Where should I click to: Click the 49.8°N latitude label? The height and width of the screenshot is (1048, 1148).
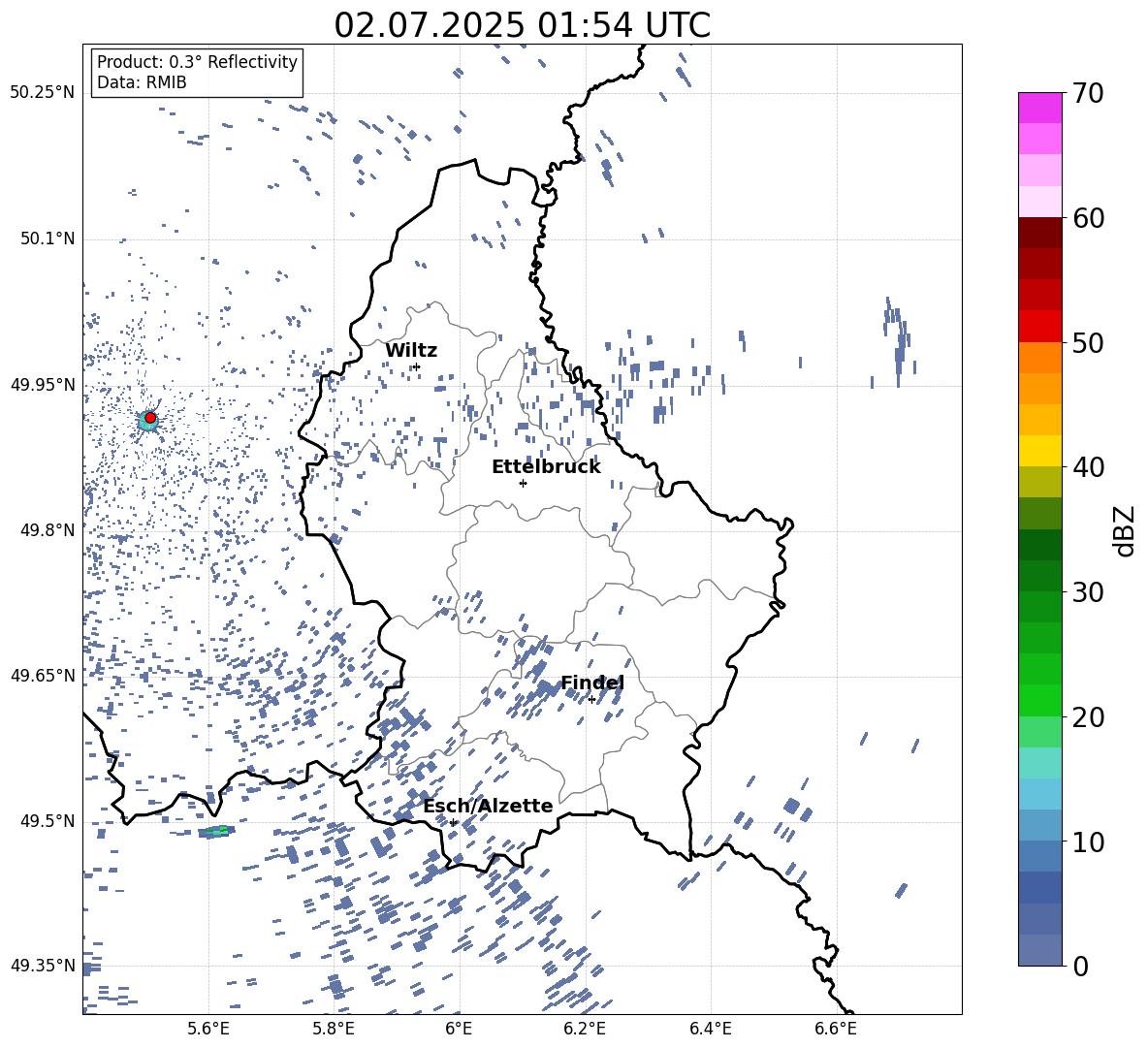click(x=47, y=529)
